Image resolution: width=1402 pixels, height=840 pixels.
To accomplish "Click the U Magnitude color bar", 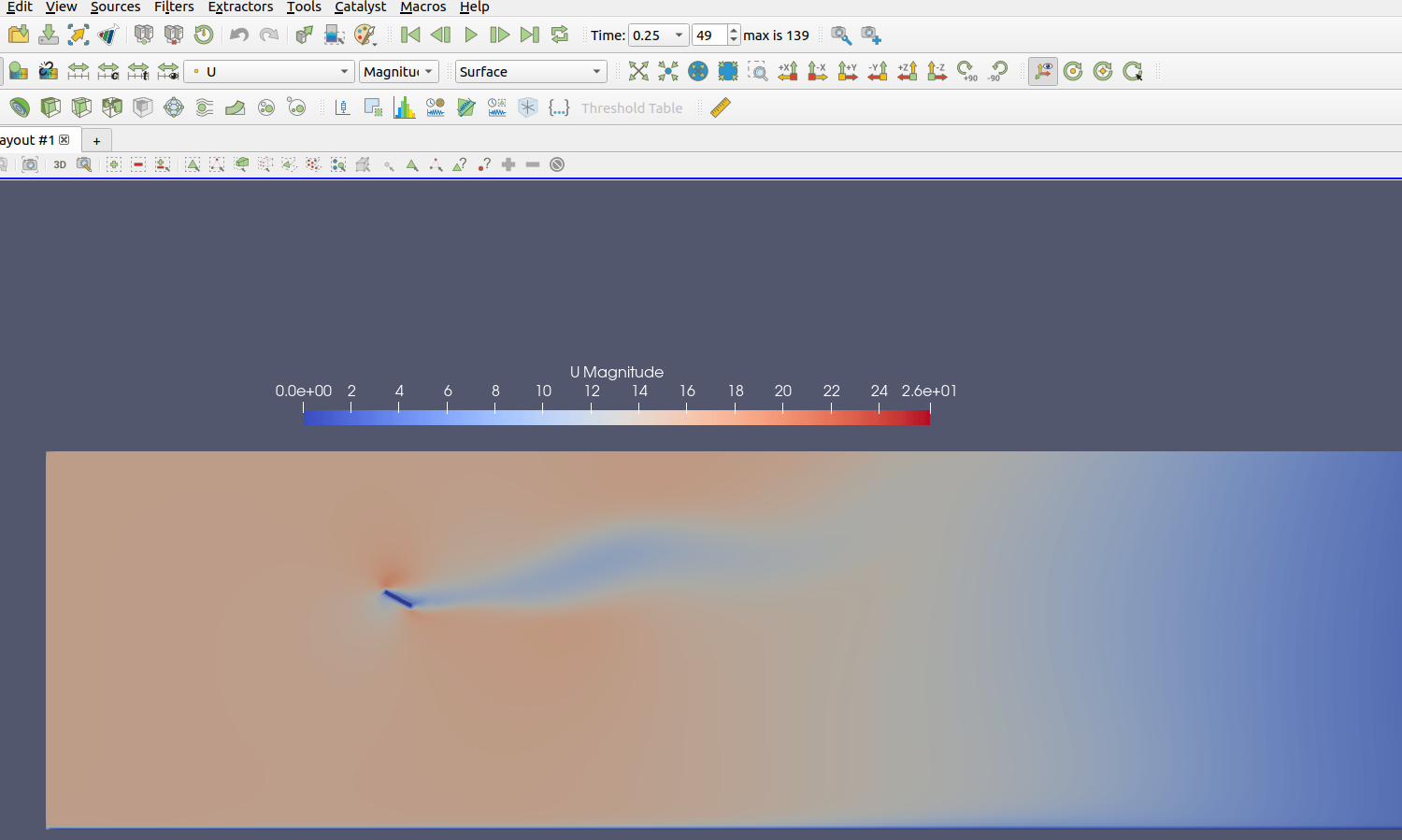I will click(x=616, y=417).
